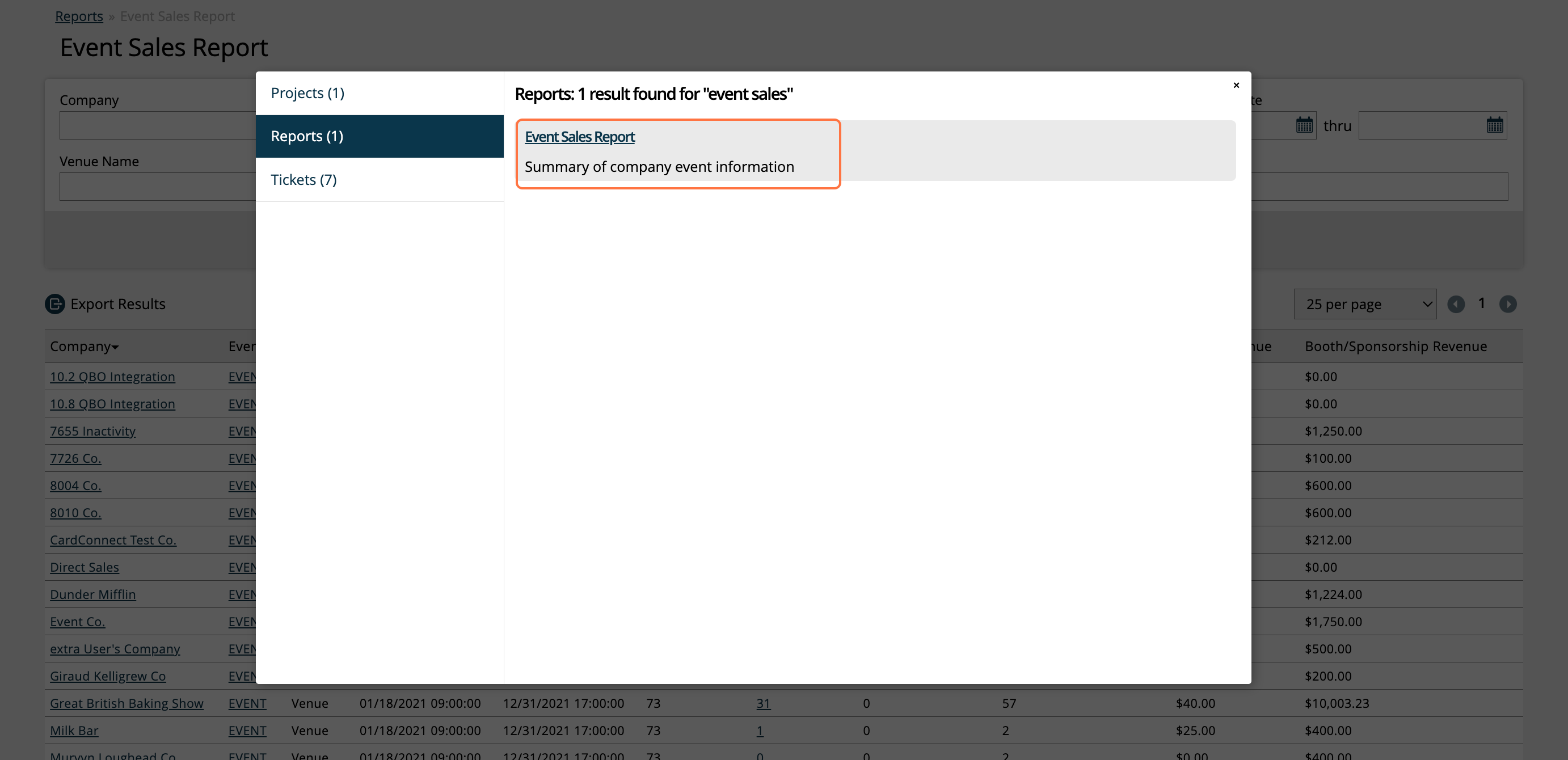Open the 25 per page dropdown
Viewport: 1568px width, 760px height.
tap(1365, 303)
